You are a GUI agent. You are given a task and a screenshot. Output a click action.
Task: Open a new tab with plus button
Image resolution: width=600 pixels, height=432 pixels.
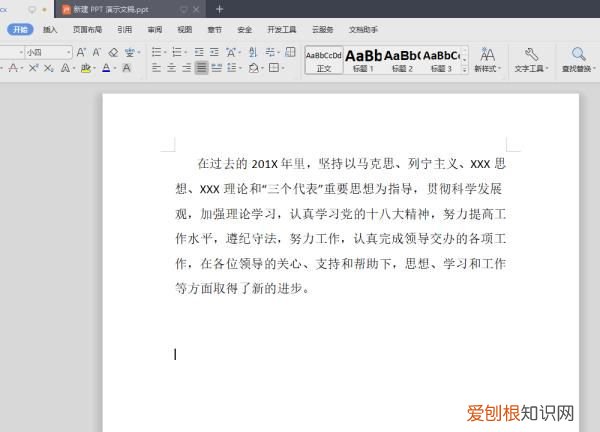click(219, 9)
